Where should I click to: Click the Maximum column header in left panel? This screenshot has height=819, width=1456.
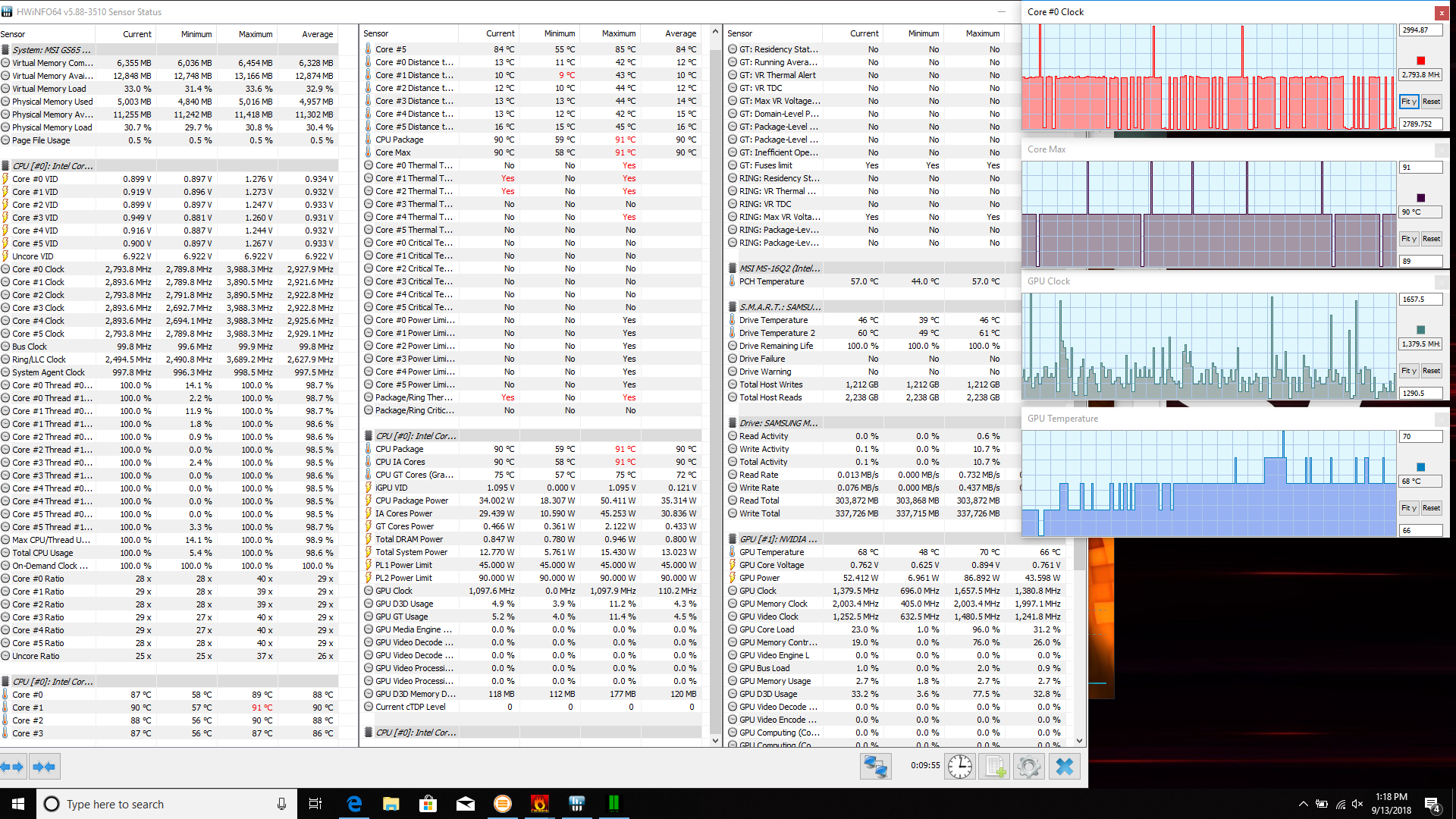tap(256, 34)
